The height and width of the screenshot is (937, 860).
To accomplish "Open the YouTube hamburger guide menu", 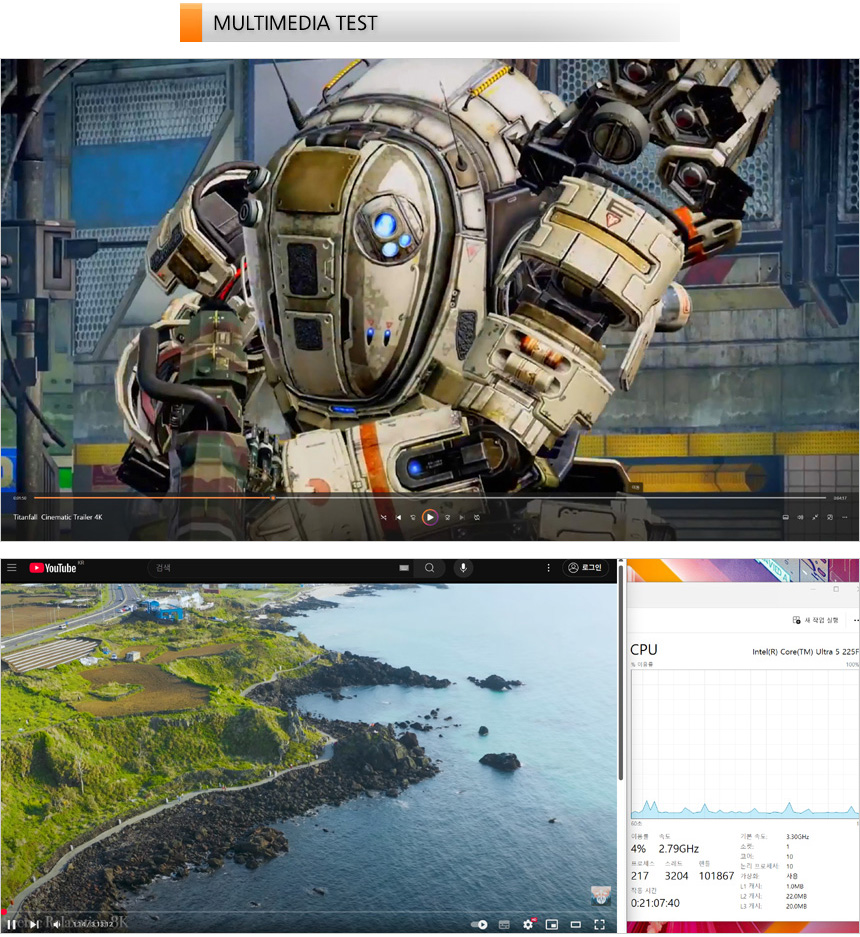I will click(11, 568).
